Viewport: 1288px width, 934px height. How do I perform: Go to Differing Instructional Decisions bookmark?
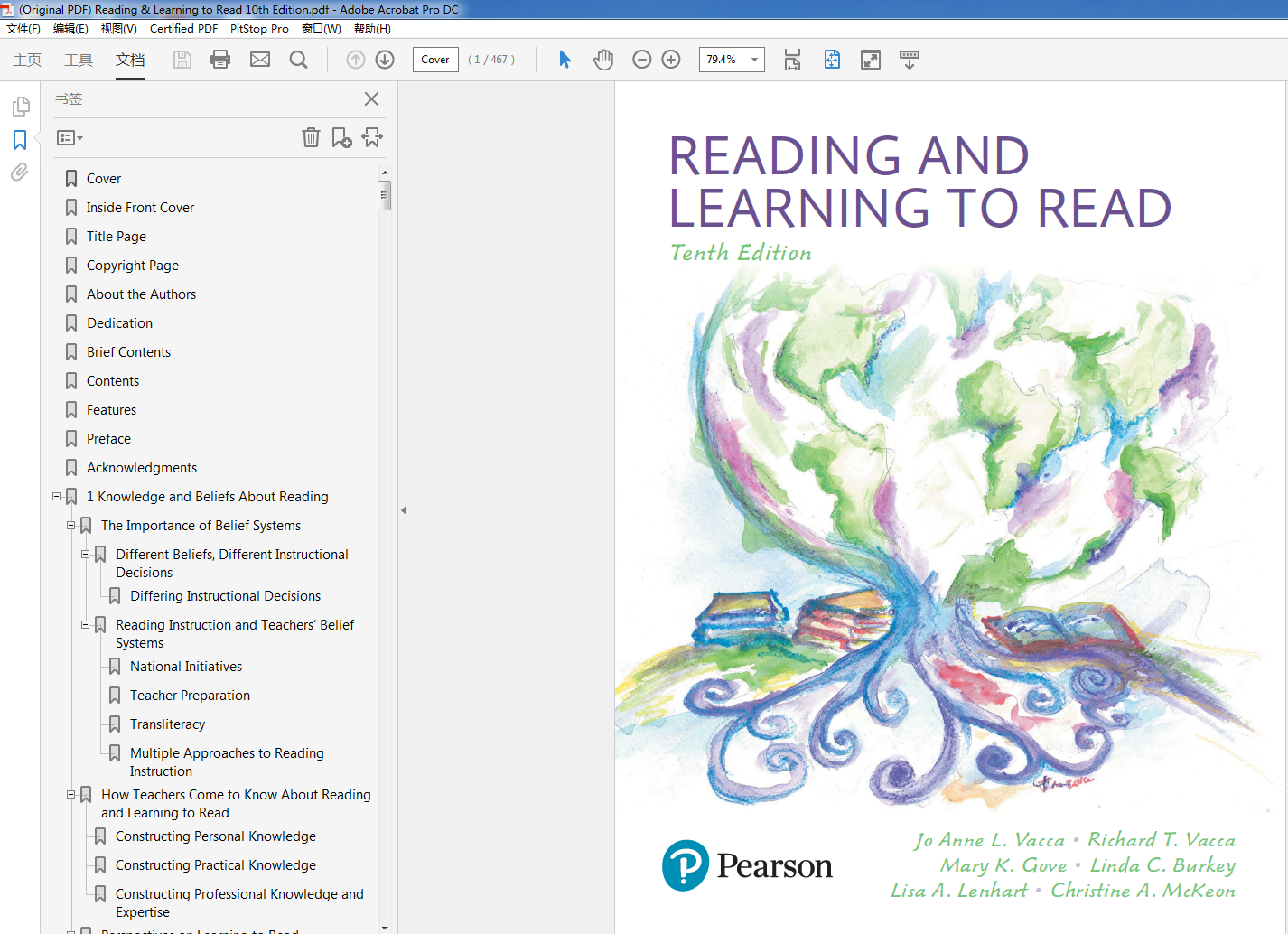225,596
